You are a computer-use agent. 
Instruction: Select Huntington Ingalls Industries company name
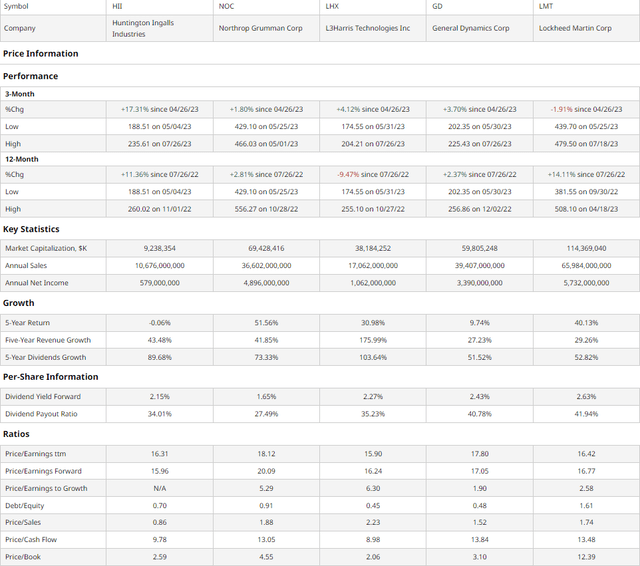pyautogui.click(x=143, y=28)
